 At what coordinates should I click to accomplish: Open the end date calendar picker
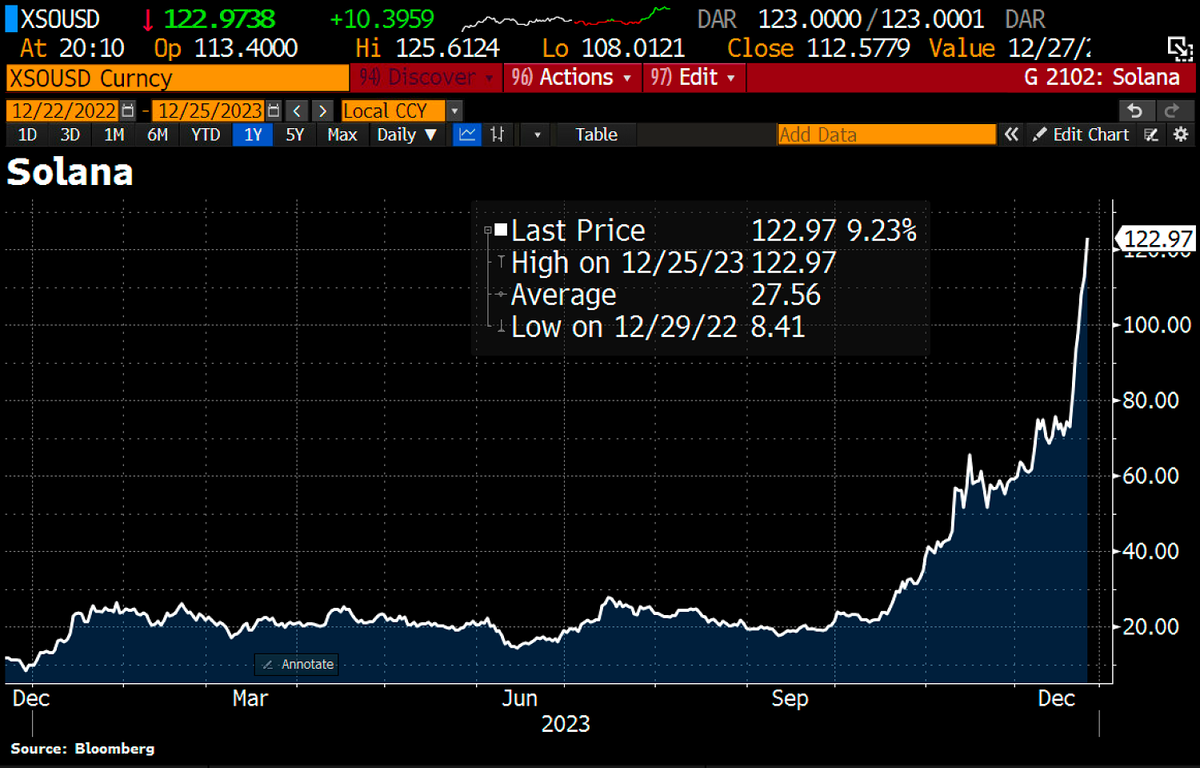(x=273, y=111)
